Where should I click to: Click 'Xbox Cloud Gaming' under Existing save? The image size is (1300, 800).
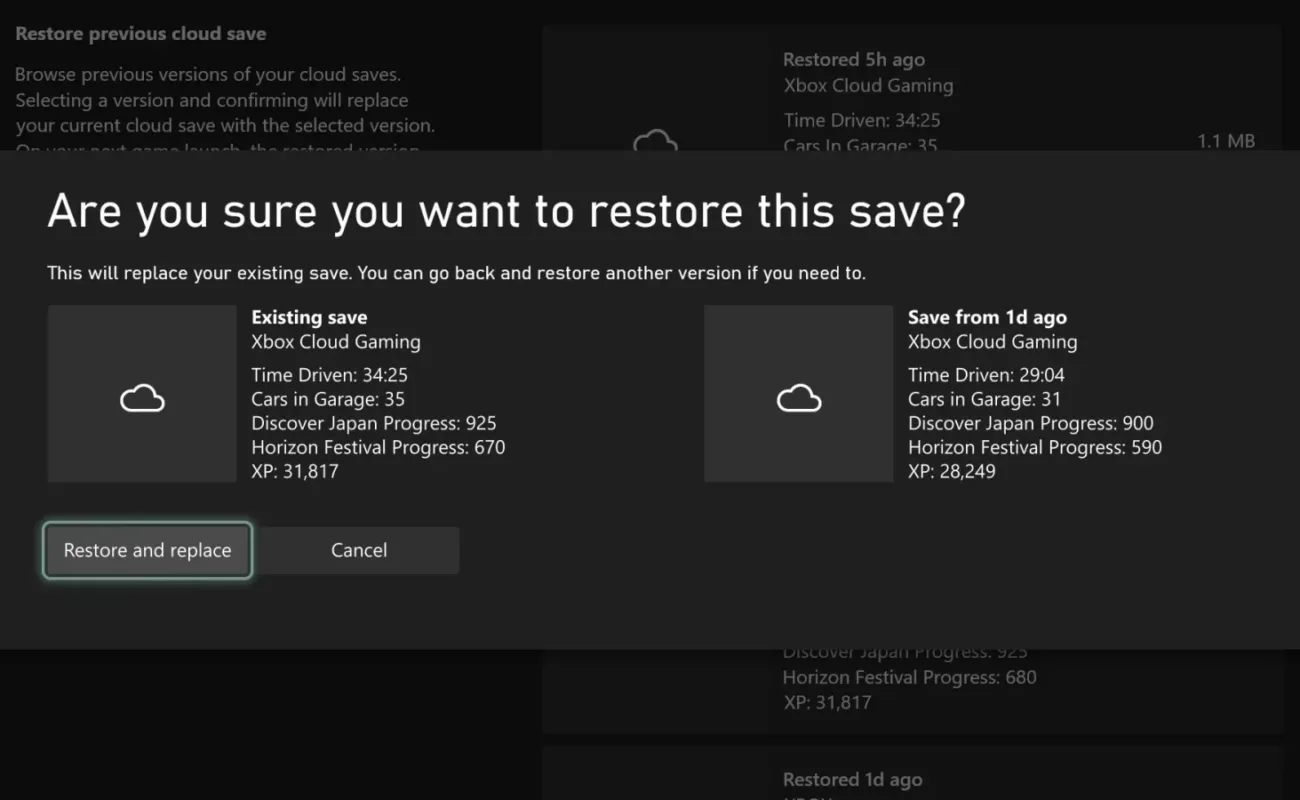click(336, 342)
